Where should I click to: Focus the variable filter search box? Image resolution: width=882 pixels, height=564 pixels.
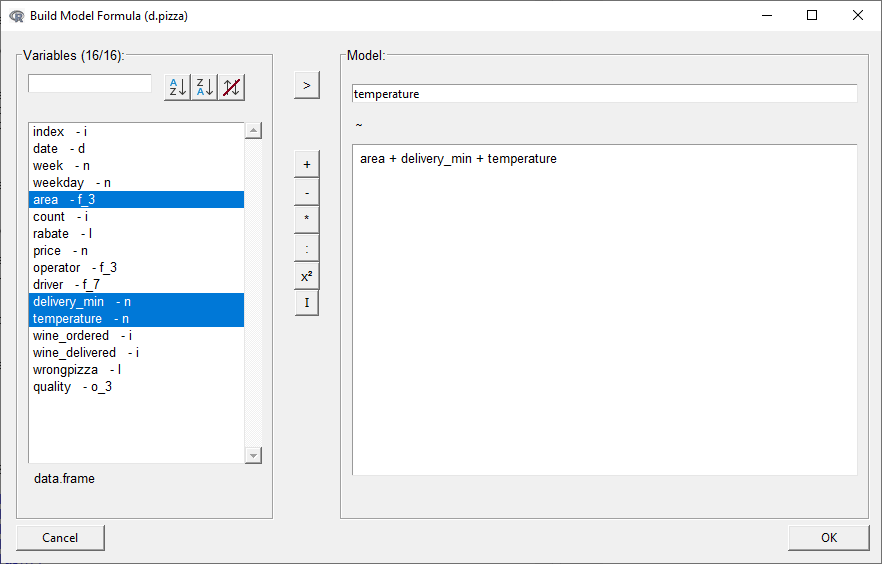tap(90, 84)
